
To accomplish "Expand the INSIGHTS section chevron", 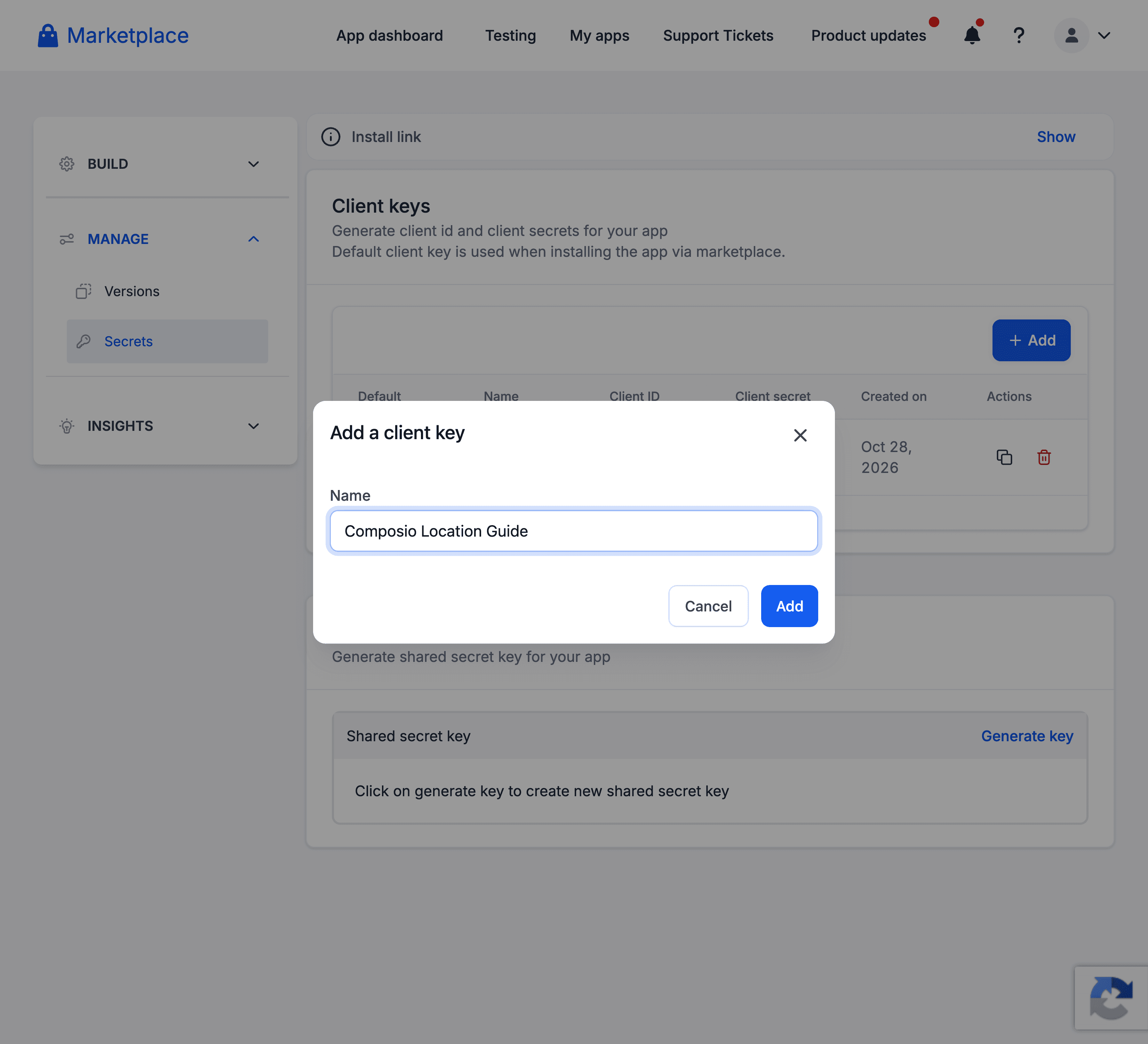I will [x=253, y=426].
